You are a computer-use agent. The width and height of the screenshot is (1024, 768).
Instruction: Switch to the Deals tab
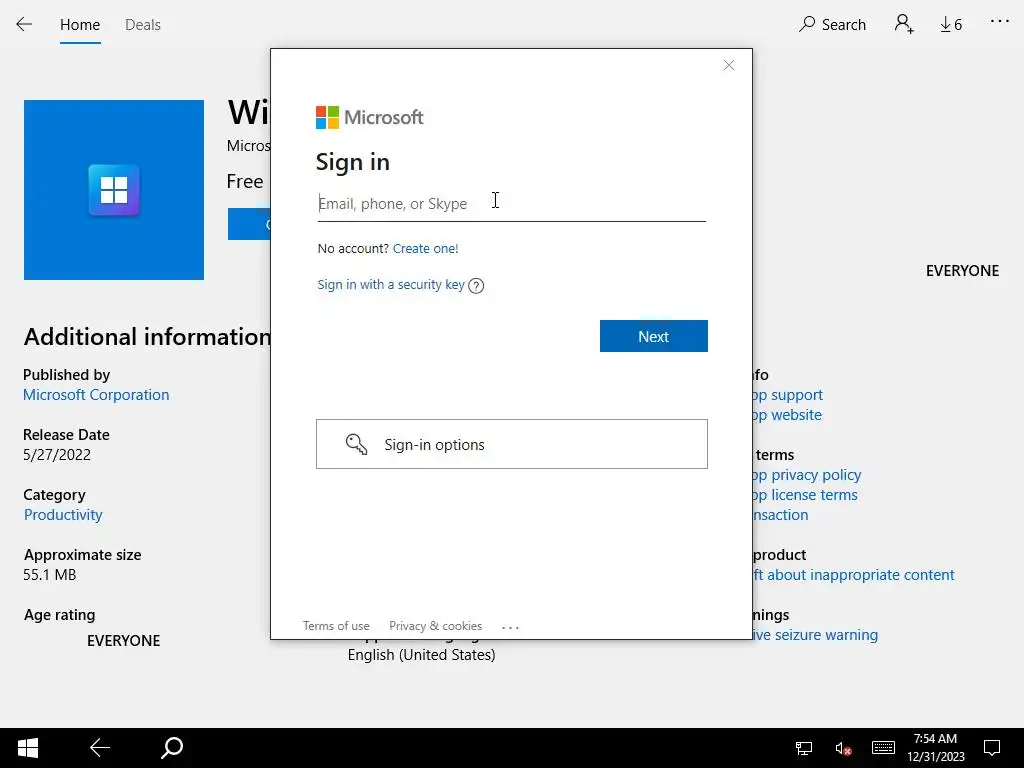pyautogui.click(x=142, y=25)
